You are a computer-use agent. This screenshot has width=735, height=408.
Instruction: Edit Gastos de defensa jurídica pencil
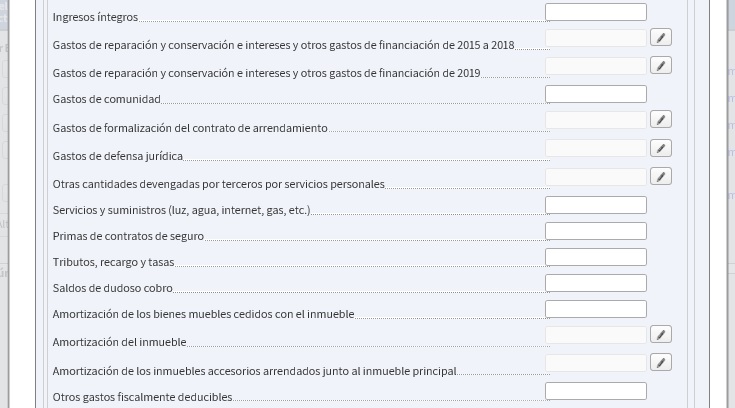click(660, 148)
